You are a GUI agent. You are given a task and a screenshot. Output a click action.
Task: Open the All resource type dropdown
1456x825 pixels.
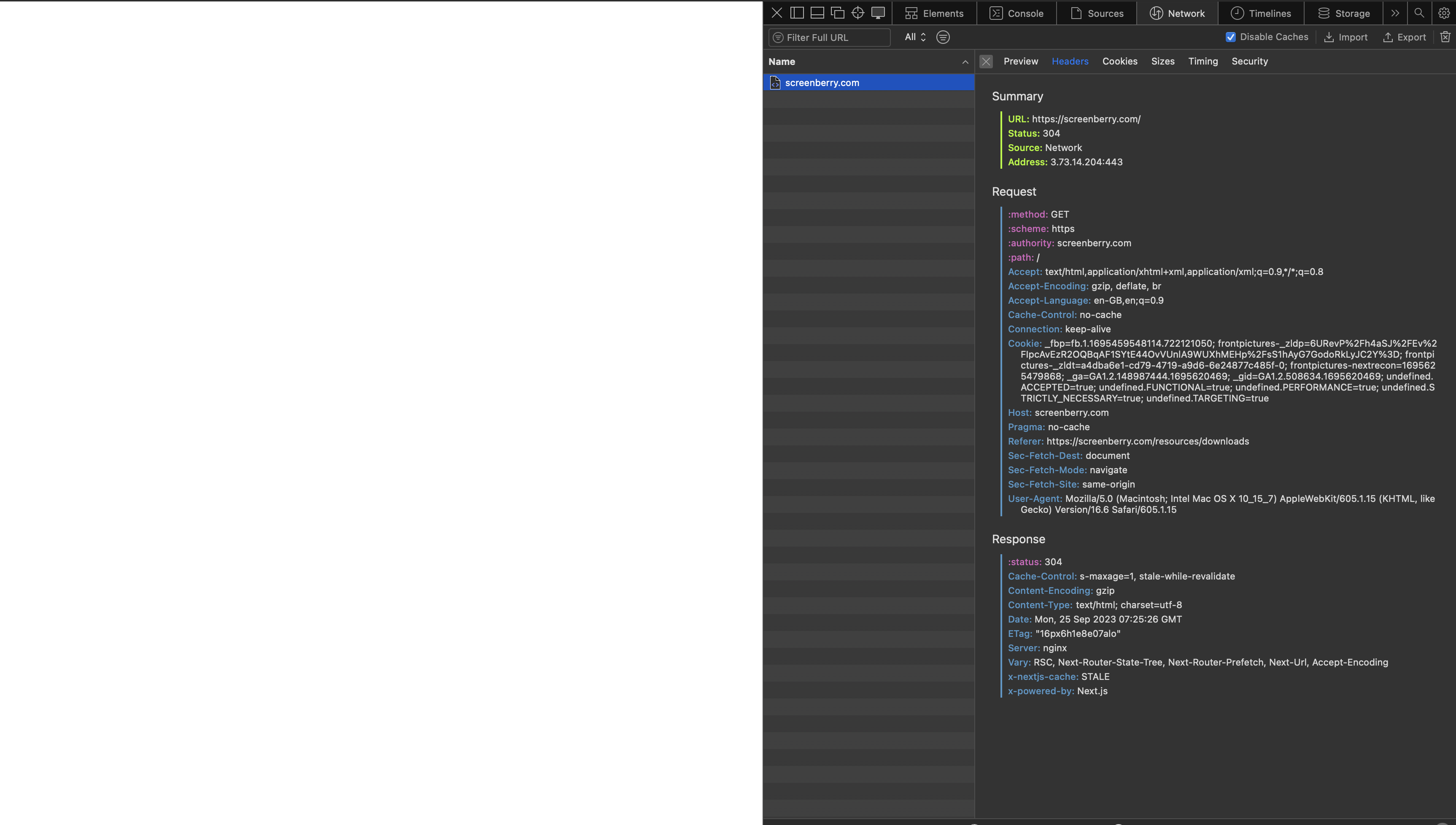point(914,37)
